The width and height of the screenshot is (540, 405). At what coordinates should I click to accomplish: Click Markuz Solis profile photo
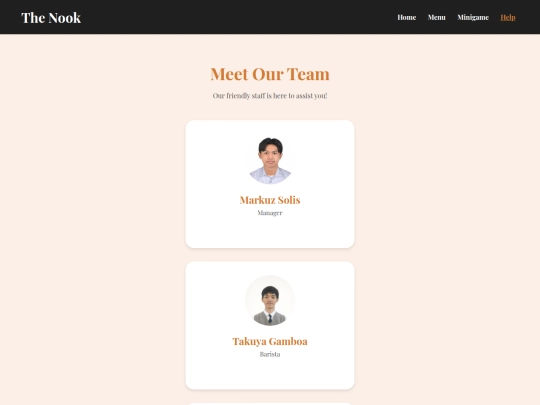click(270, 159)
